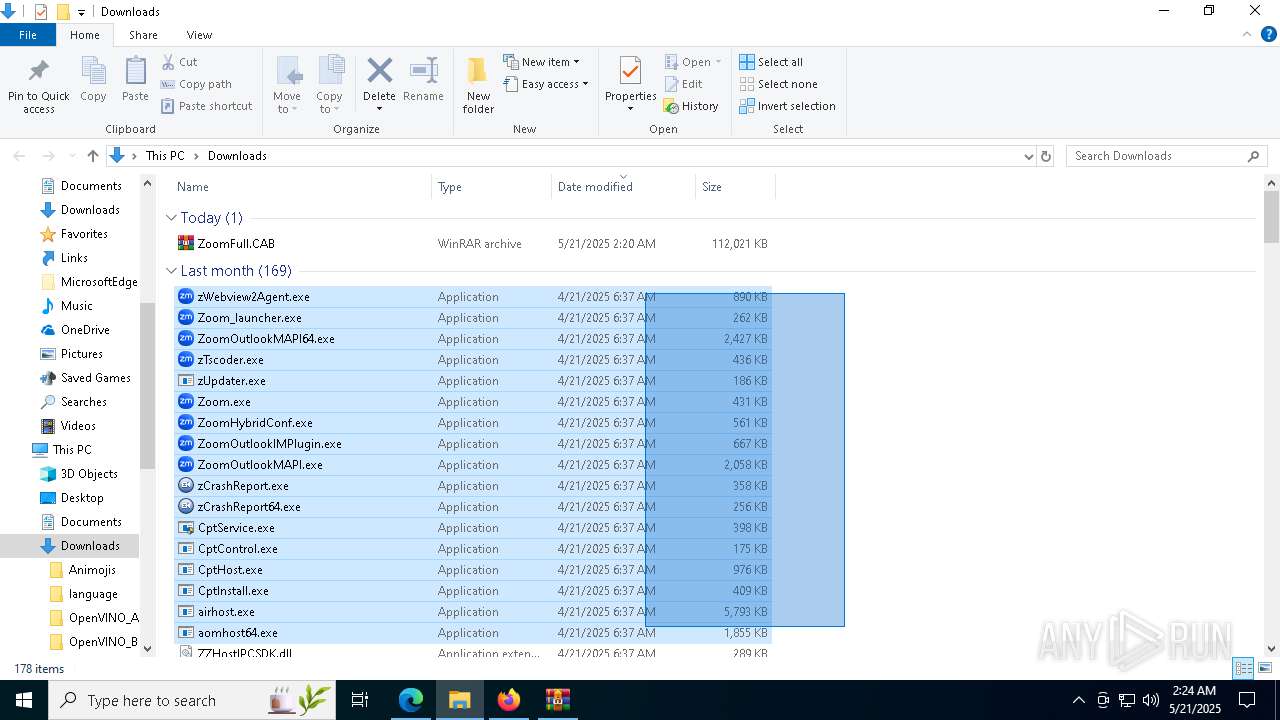Image resolution: width=1280 pixels, height=720 pixels.
Task: Click Select all
Action: pyautogui.click(x=771, y=62)
